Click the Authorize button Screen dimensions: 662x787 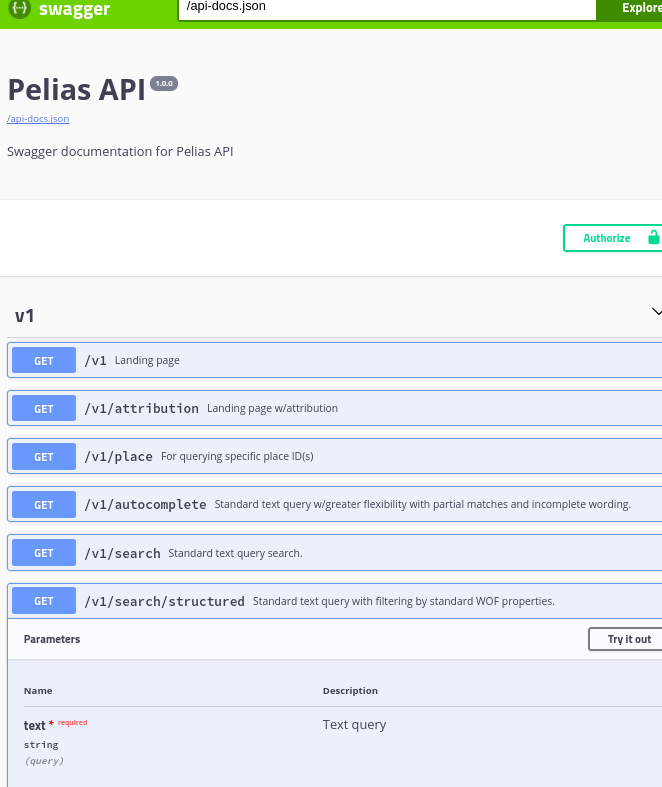pos(613,238)
